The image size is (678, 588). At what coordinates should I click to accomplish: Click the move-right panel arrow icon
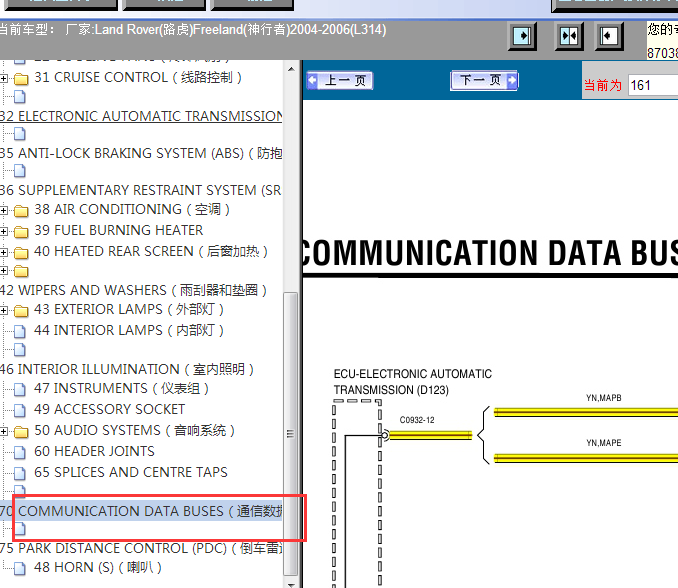click(522, 36)
